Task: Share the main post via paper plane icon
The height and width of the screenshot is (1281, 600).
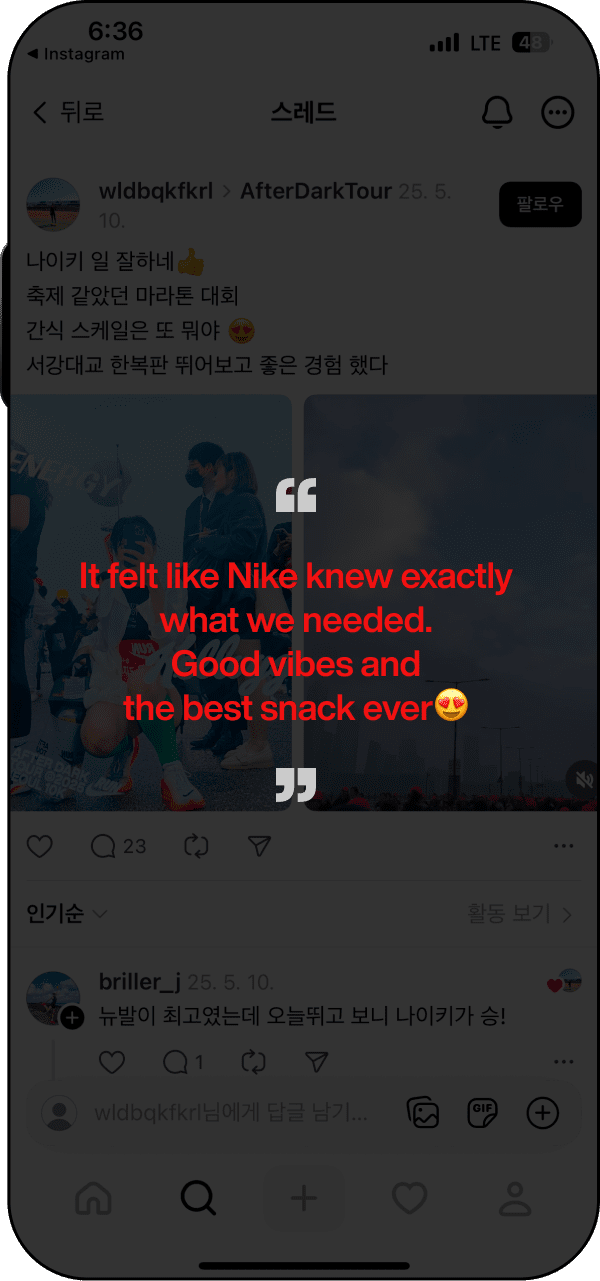Action: click(259, 847)
